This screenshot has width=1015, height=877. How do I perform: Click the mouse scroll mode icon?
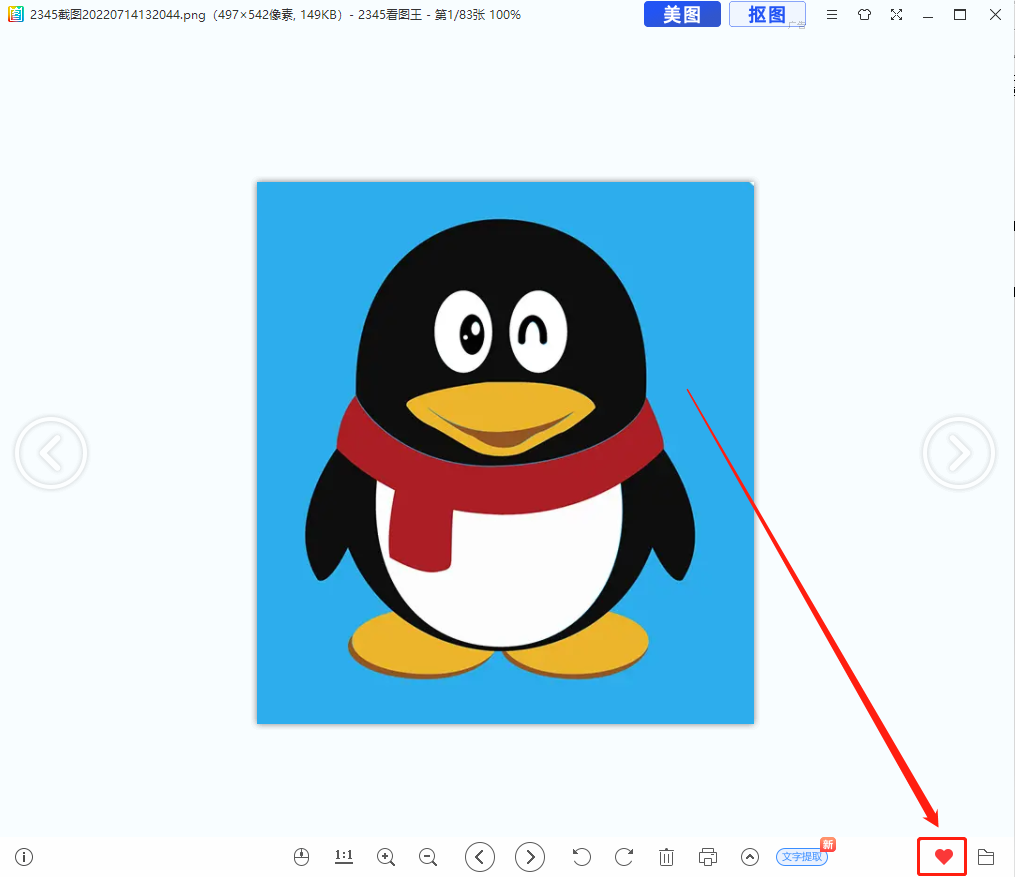coord(302,857)
